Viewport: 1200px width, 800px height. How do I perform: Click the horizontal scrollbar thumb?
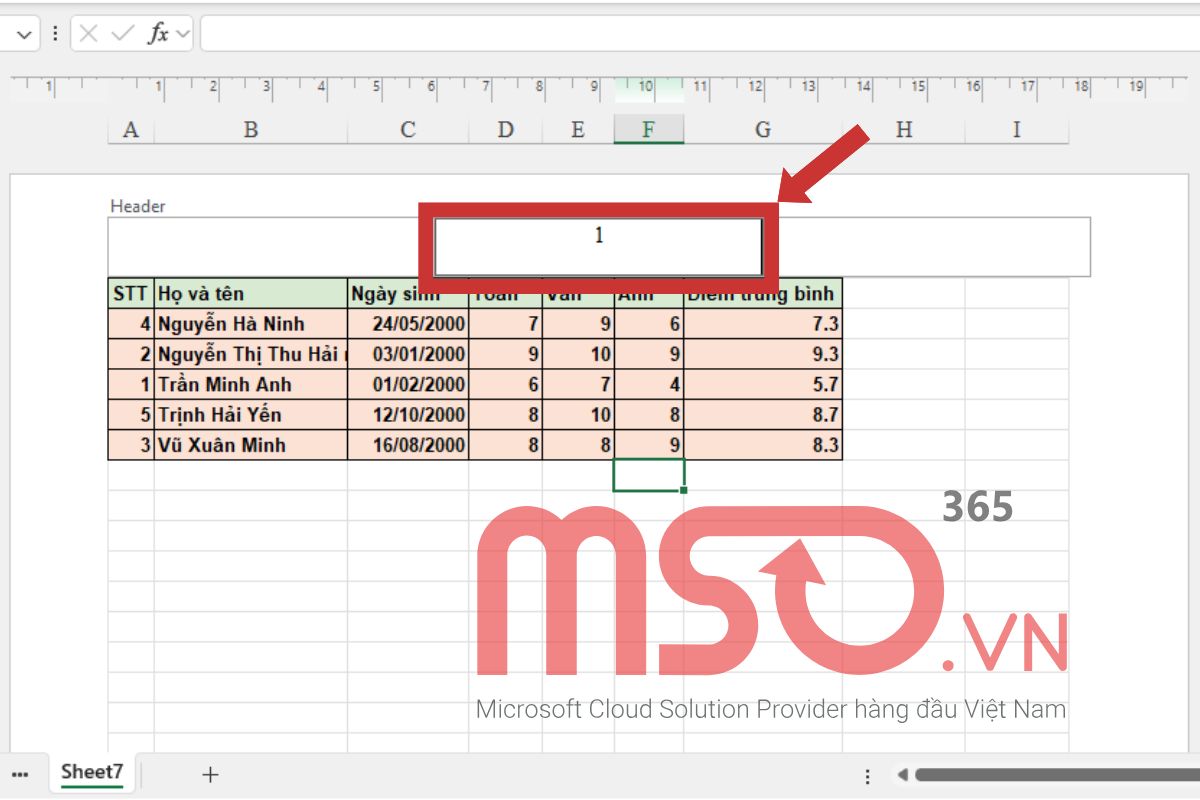(1057, 774)
